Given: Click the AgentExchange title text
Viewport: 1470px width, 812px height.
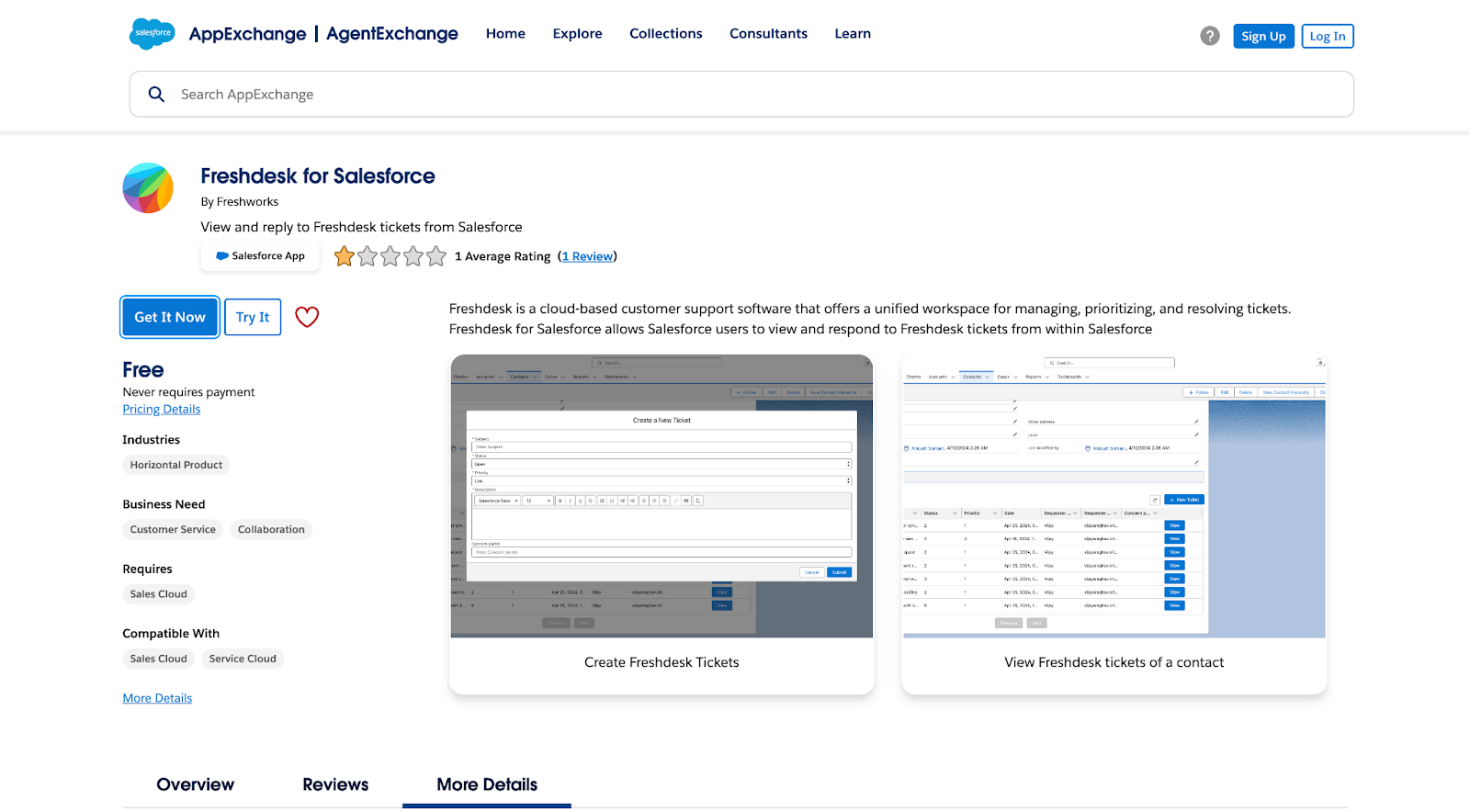Looking at the screenshot, I should (391, 34).
